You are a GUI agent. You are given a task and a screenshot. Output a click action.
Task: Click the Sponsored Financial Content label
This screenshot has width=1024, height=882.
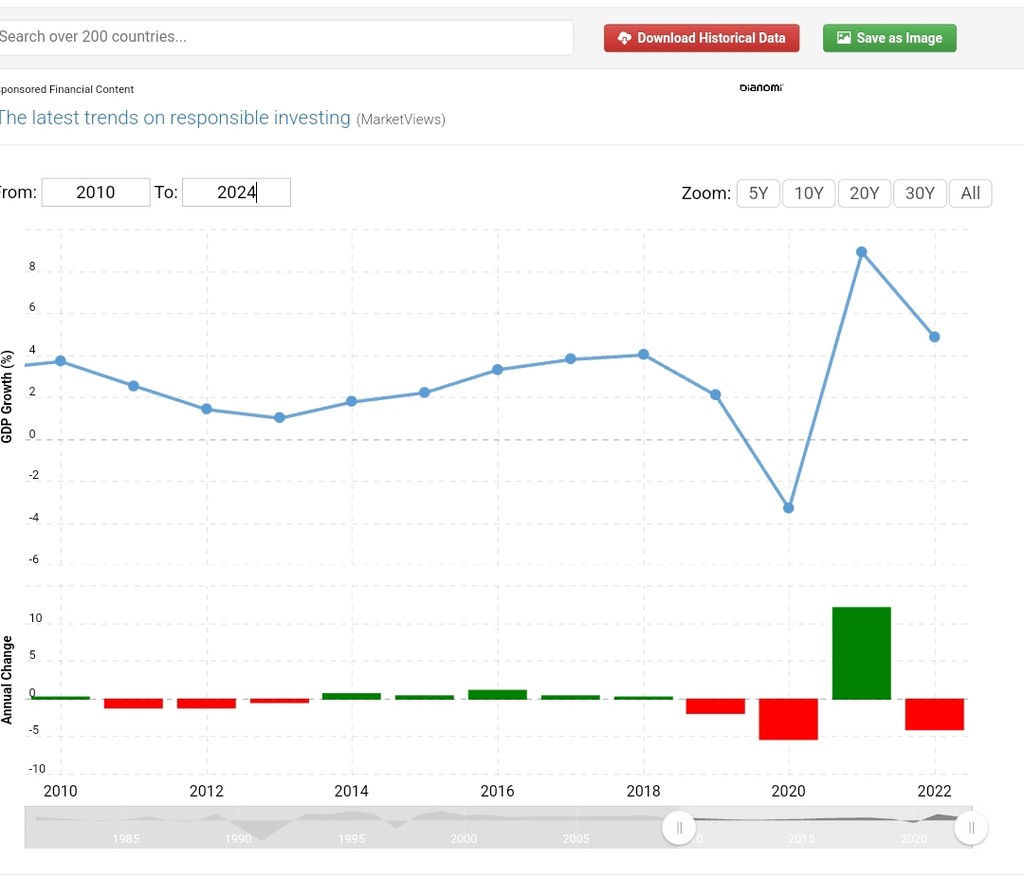coord(67,89)
